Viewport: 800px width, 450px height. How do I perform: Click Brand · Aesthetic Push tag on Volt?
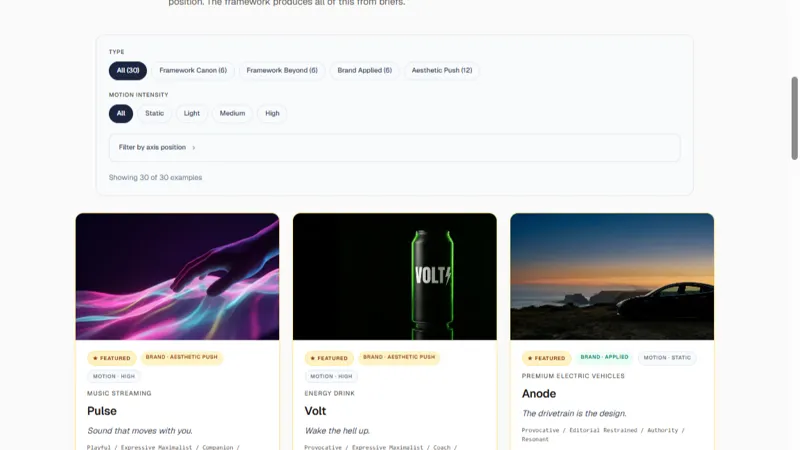point(399,357)
